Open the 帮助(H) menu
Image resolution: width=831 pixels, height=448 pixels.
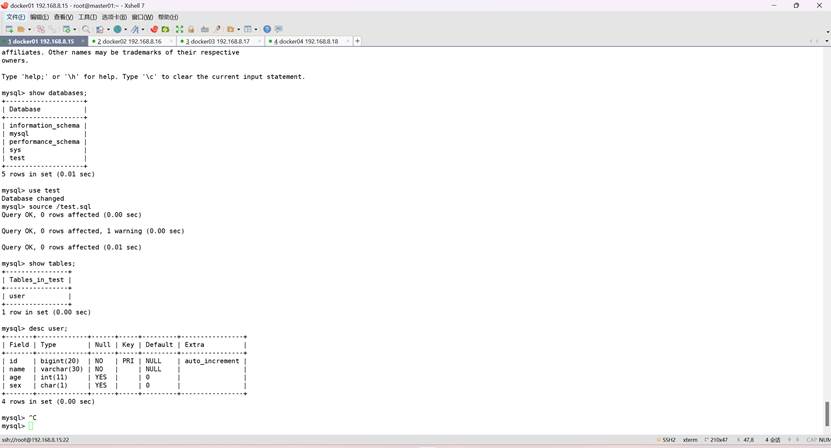168,17
